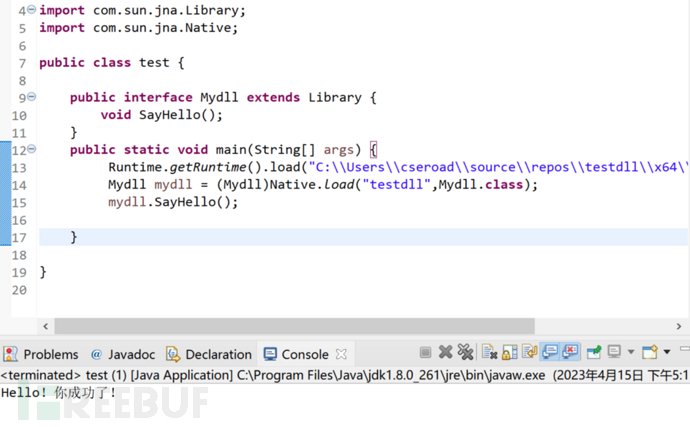Open the Display Selected Console dropdown arrow

pos(629,353)
